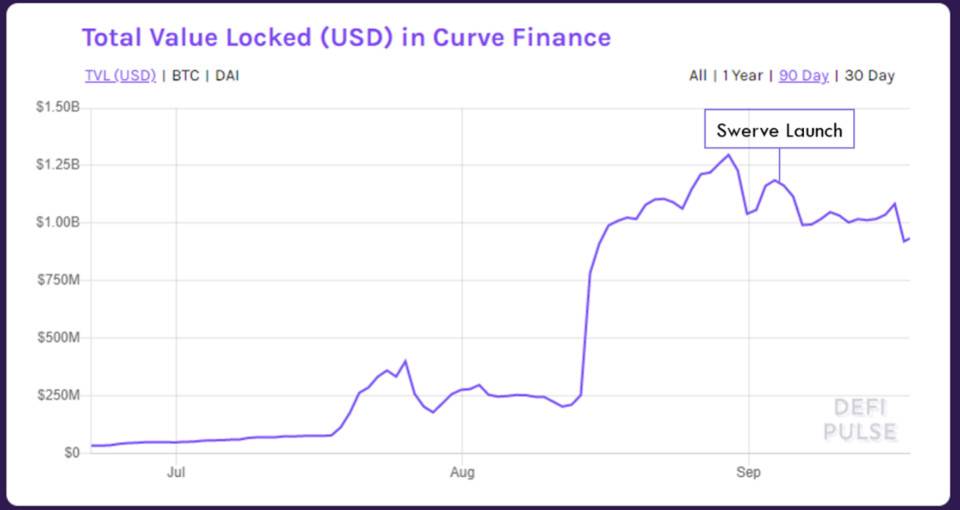960x510 pixels.
Task: Click the DEFI PULSE watermark logo
Action: pos(860,419)
